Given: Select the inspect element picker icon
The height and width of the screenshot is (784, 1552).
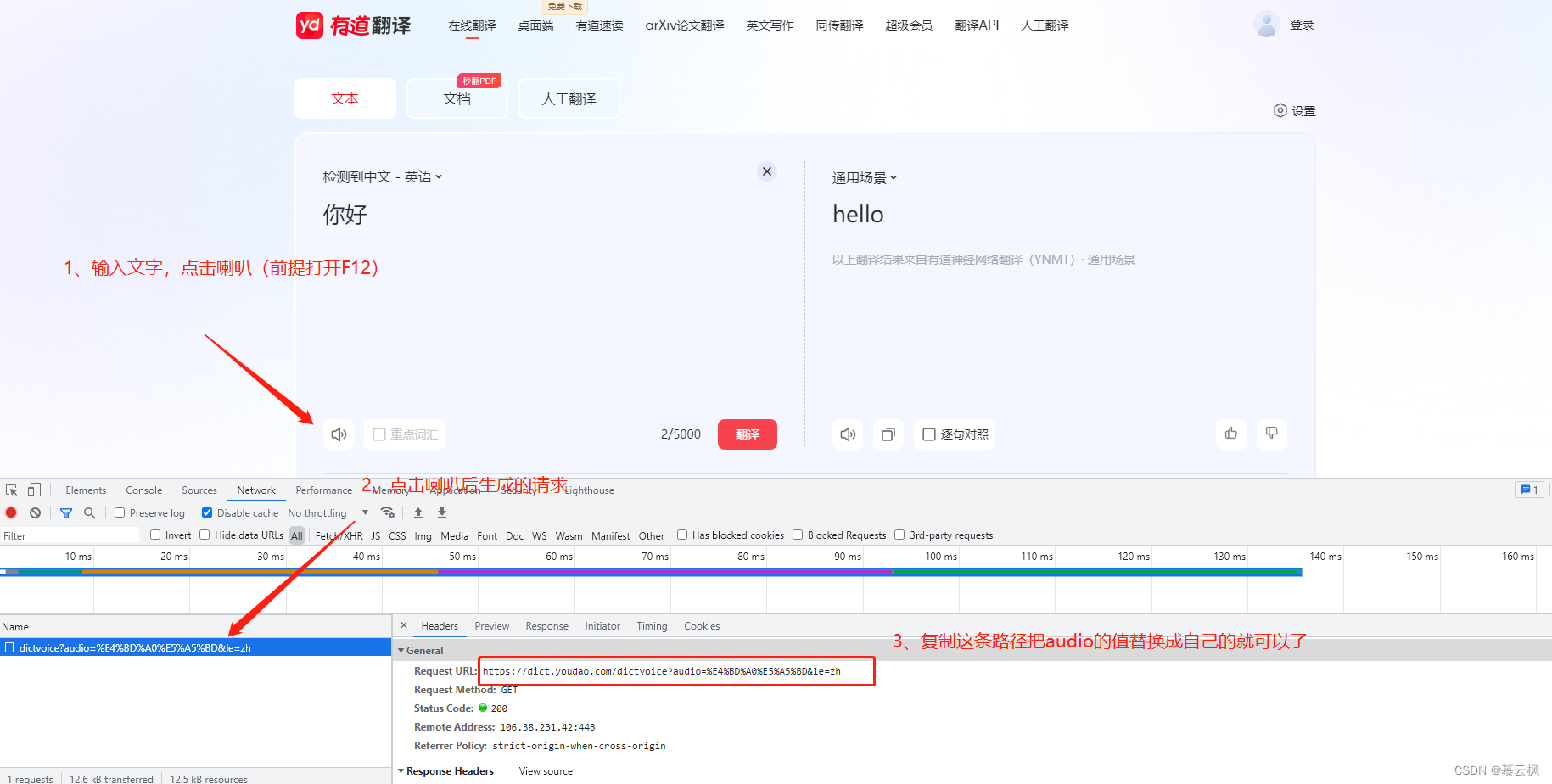Looking at the screenshot, I should pyautogui.click(x=12, y=490).
